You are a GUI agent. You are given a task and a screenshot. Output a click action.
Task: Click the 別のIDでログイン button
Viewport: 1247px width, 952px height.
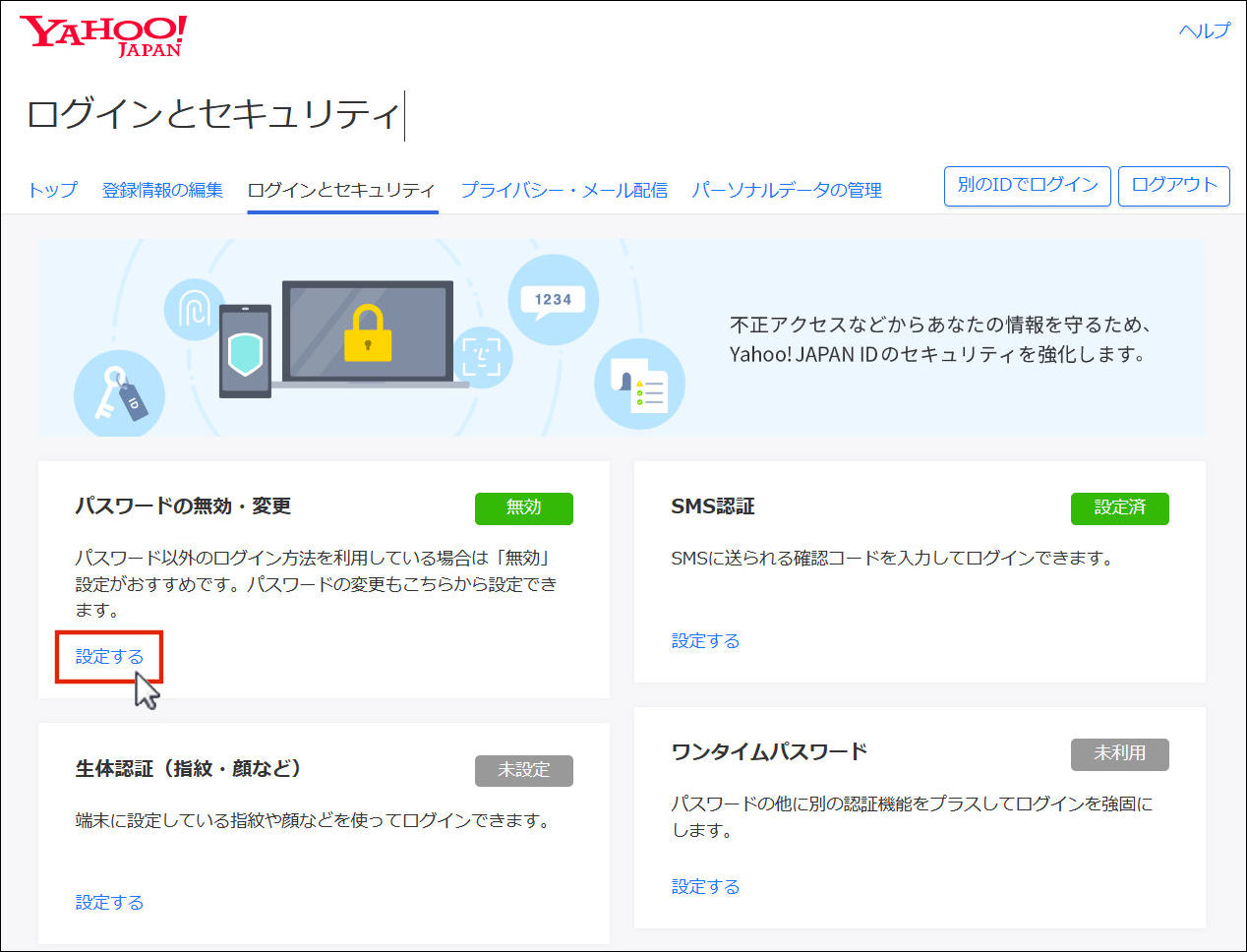[1027, 186]
